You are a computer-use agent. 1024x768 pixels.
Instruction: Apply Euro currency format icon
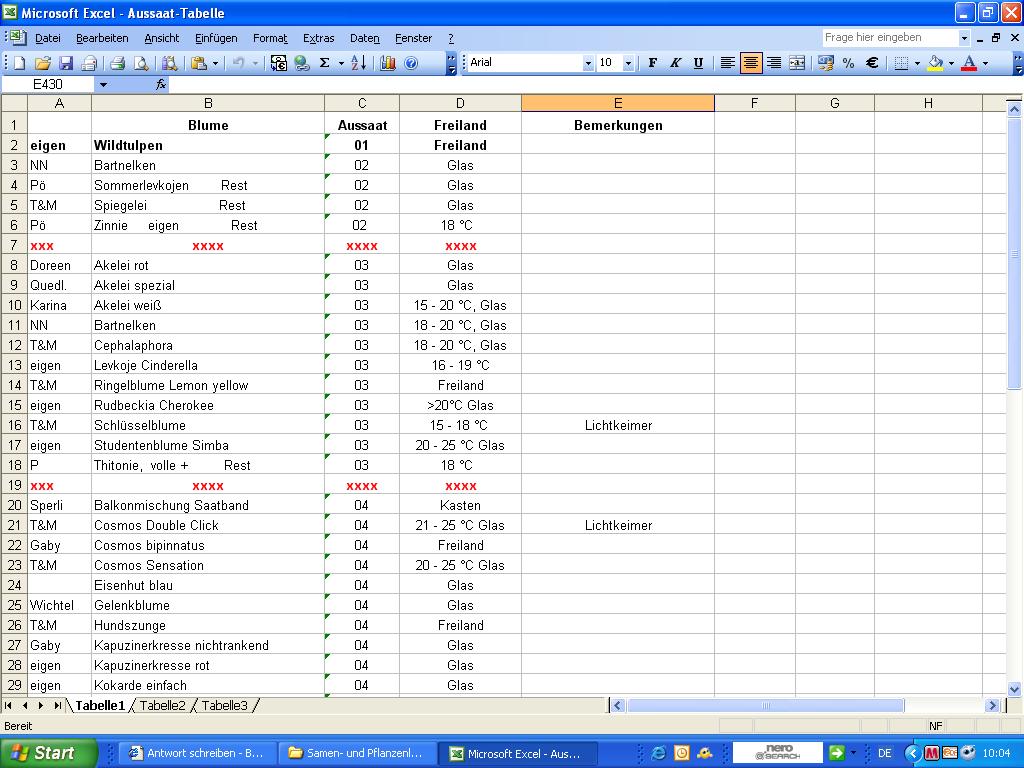(x=871, y=63)
